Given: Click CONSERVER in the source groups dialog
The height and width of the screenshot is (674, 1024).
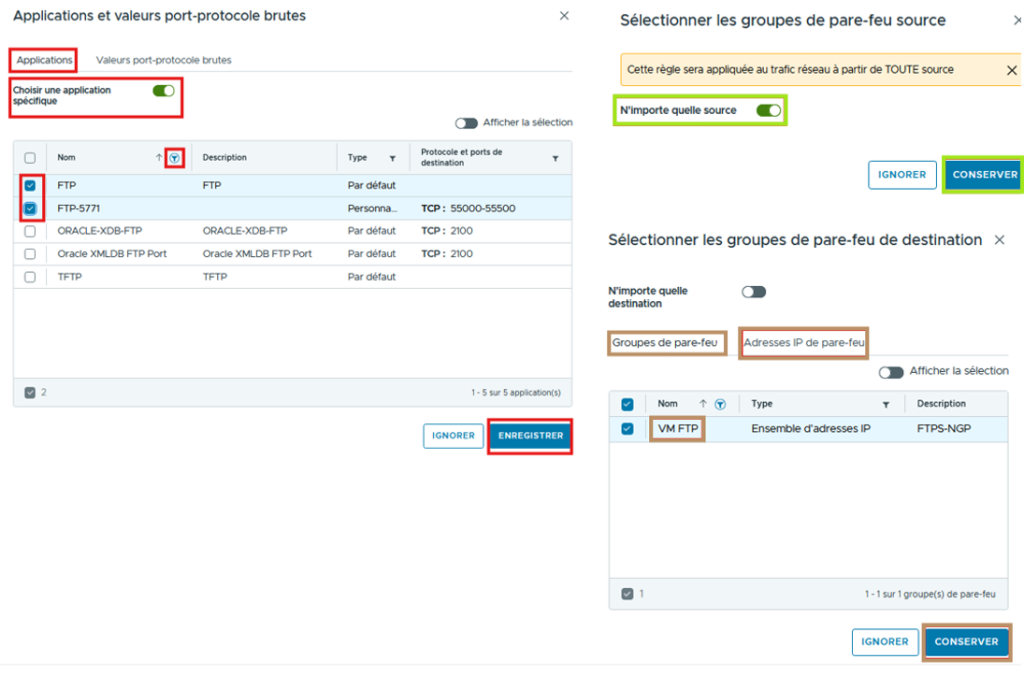Looking at the screenshot, I should click(x=984, y=175).
